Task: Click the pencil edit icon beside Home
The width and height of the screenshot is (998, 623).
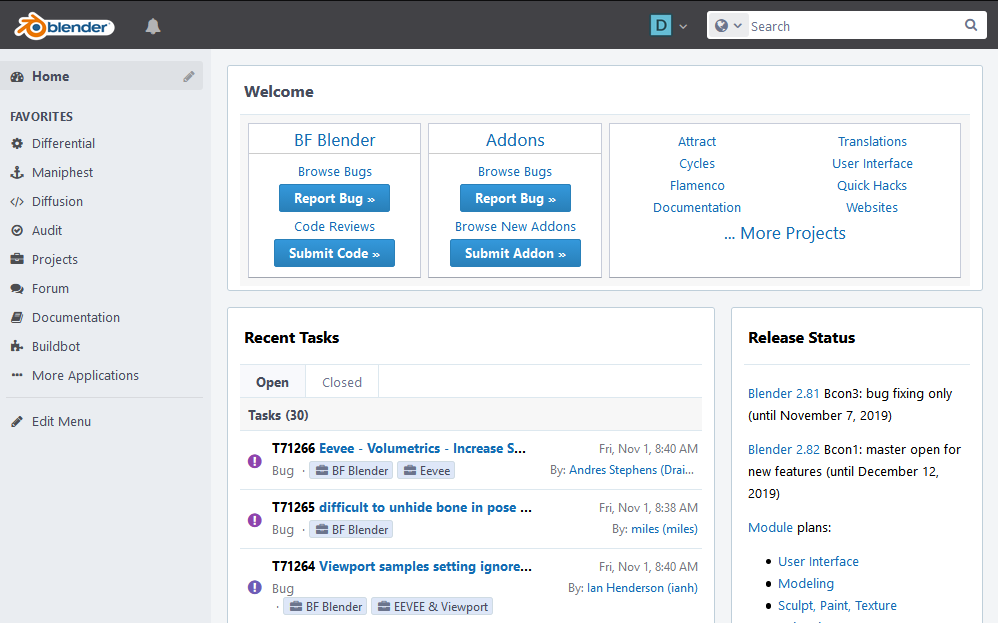Action: pyautogui.click(x=189, y=76)
